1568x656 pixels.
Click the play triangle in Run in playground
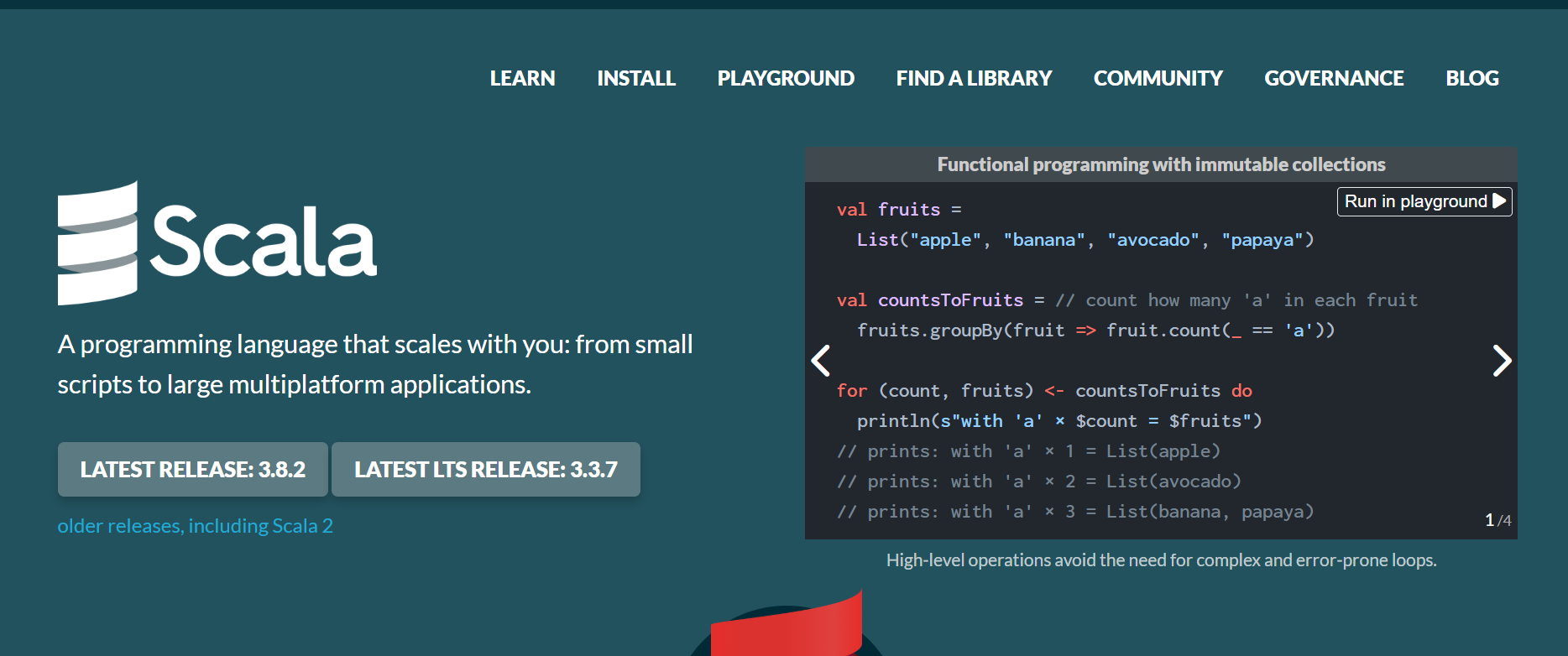[x=1499, y=201]
